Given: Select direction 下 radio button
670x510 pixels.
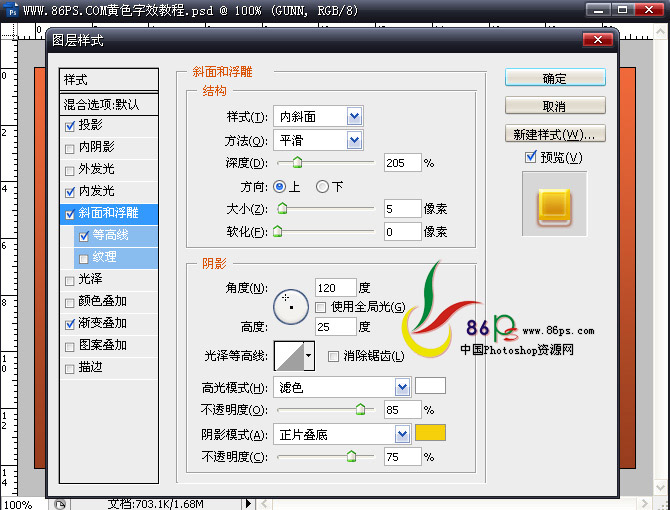Looking at the screenshot, I should 323,187.
